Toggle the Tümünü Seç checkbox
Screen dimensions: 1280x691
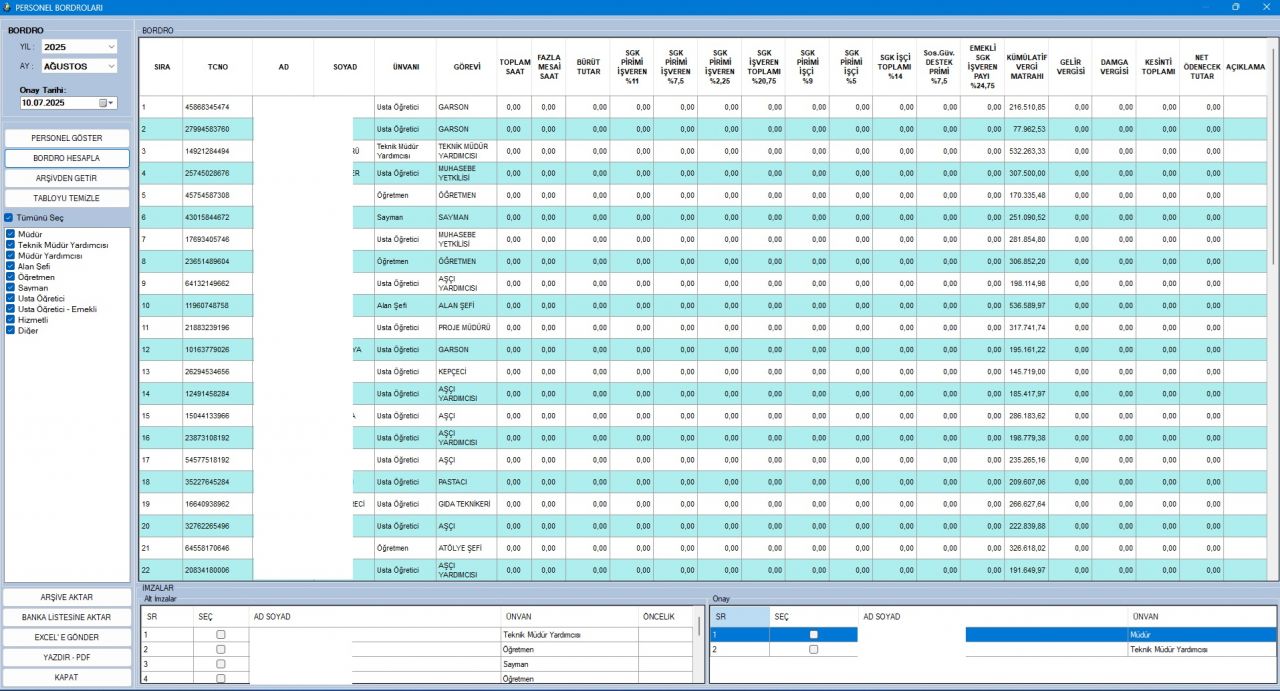coord(9,217)
